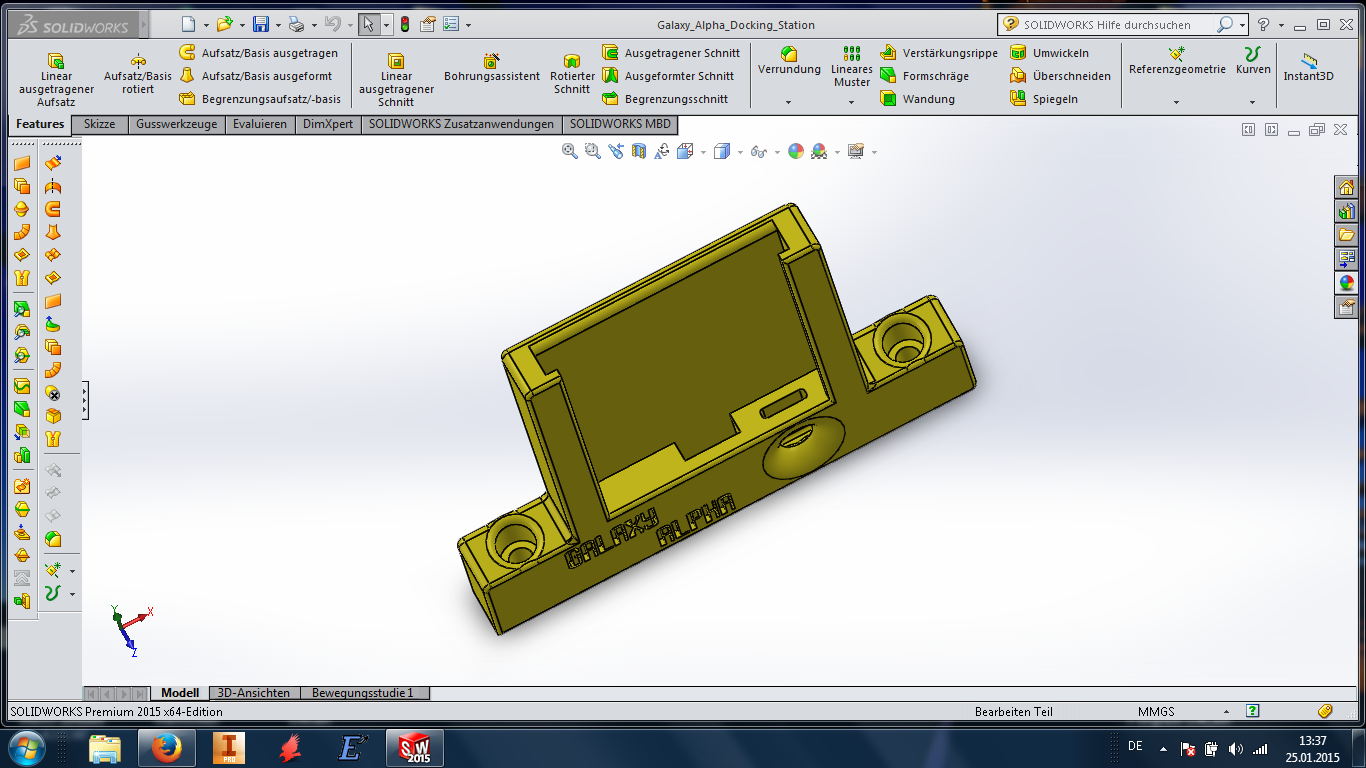Select Rotierter Schnitt tool
The height and width of the screenshot is (768, 1366).
[572, 74]
